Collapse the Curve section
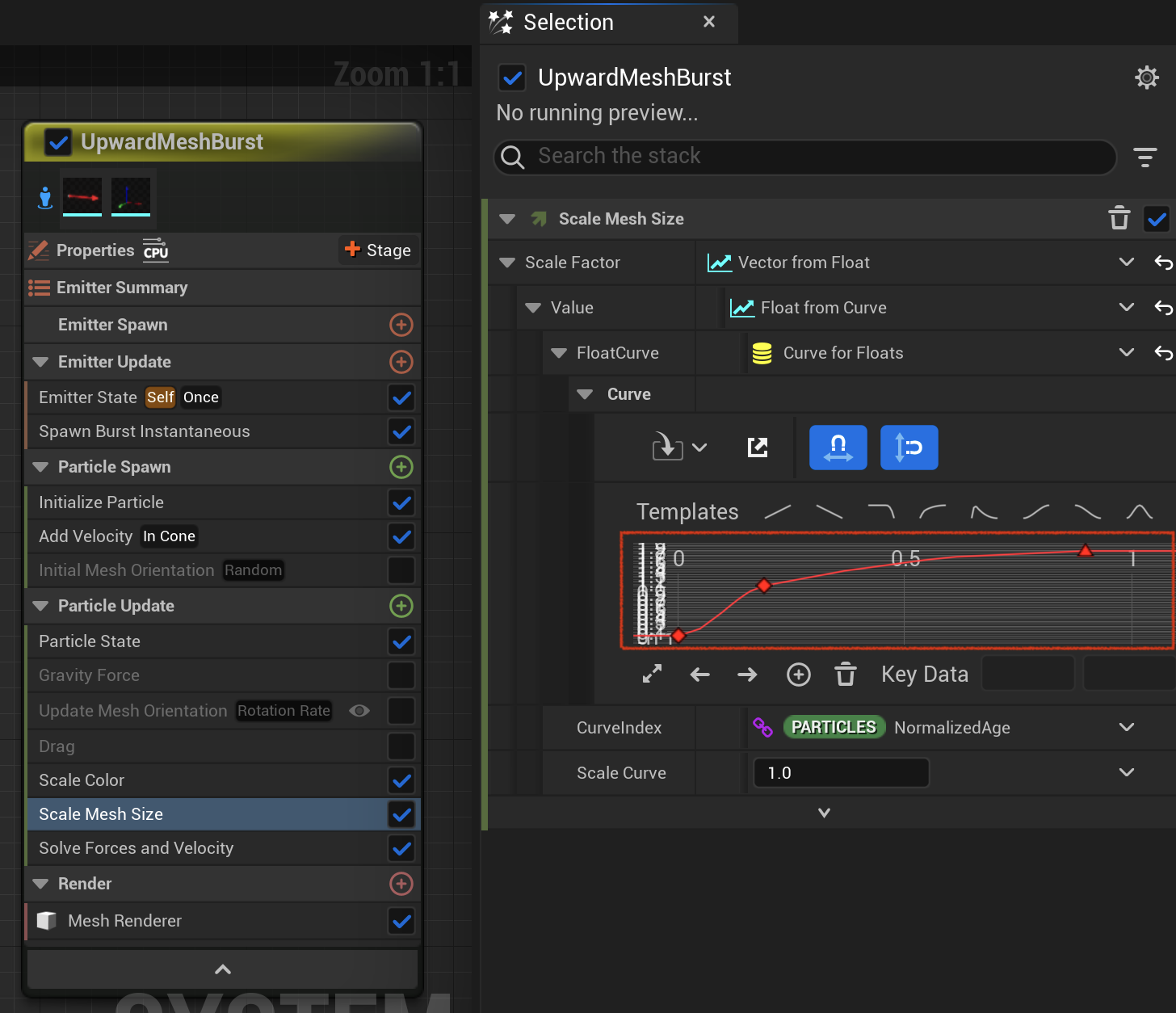The image size is (1176, 1013). (x=585, y=394)
